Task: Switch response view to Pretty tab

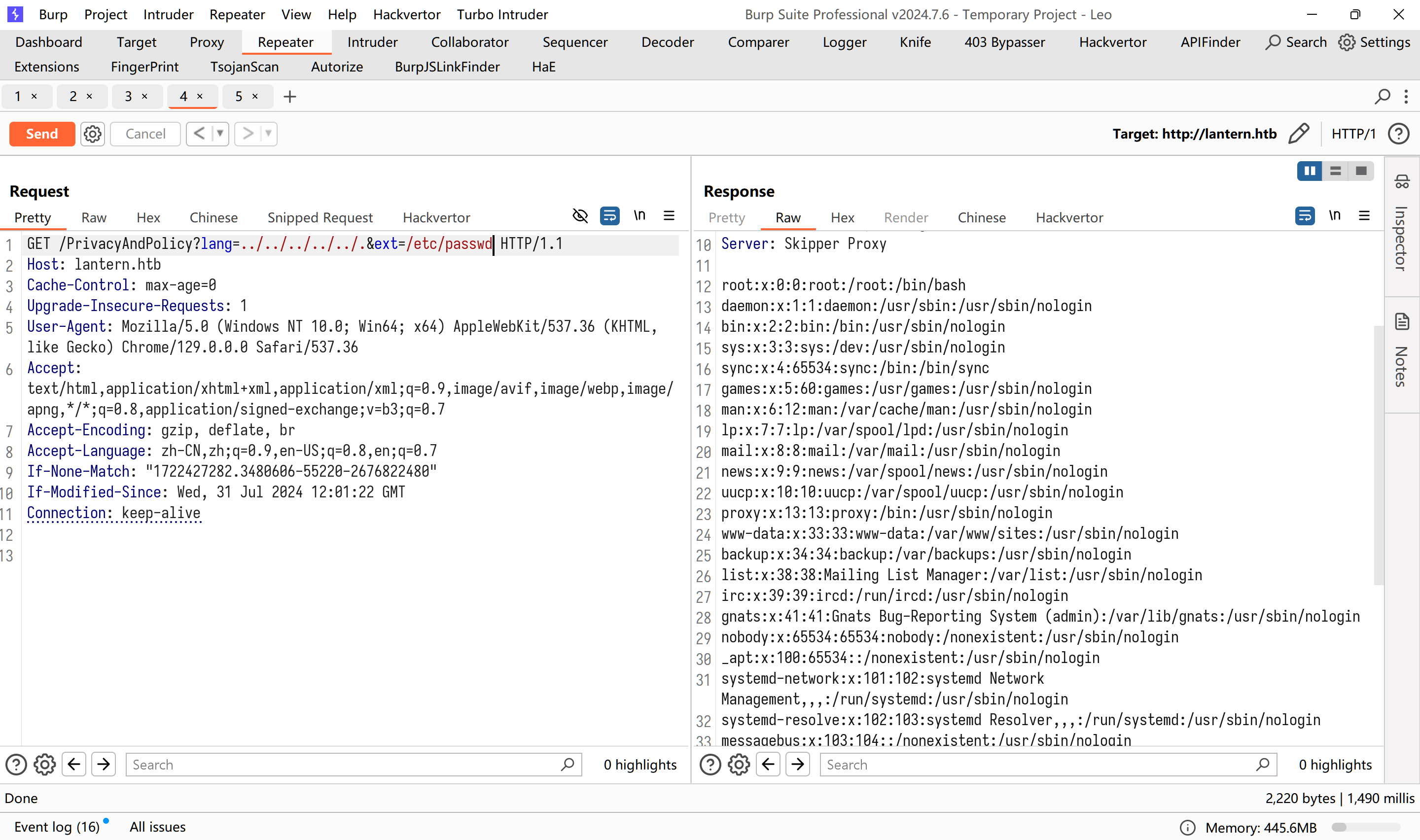Action: click(727, 218)
